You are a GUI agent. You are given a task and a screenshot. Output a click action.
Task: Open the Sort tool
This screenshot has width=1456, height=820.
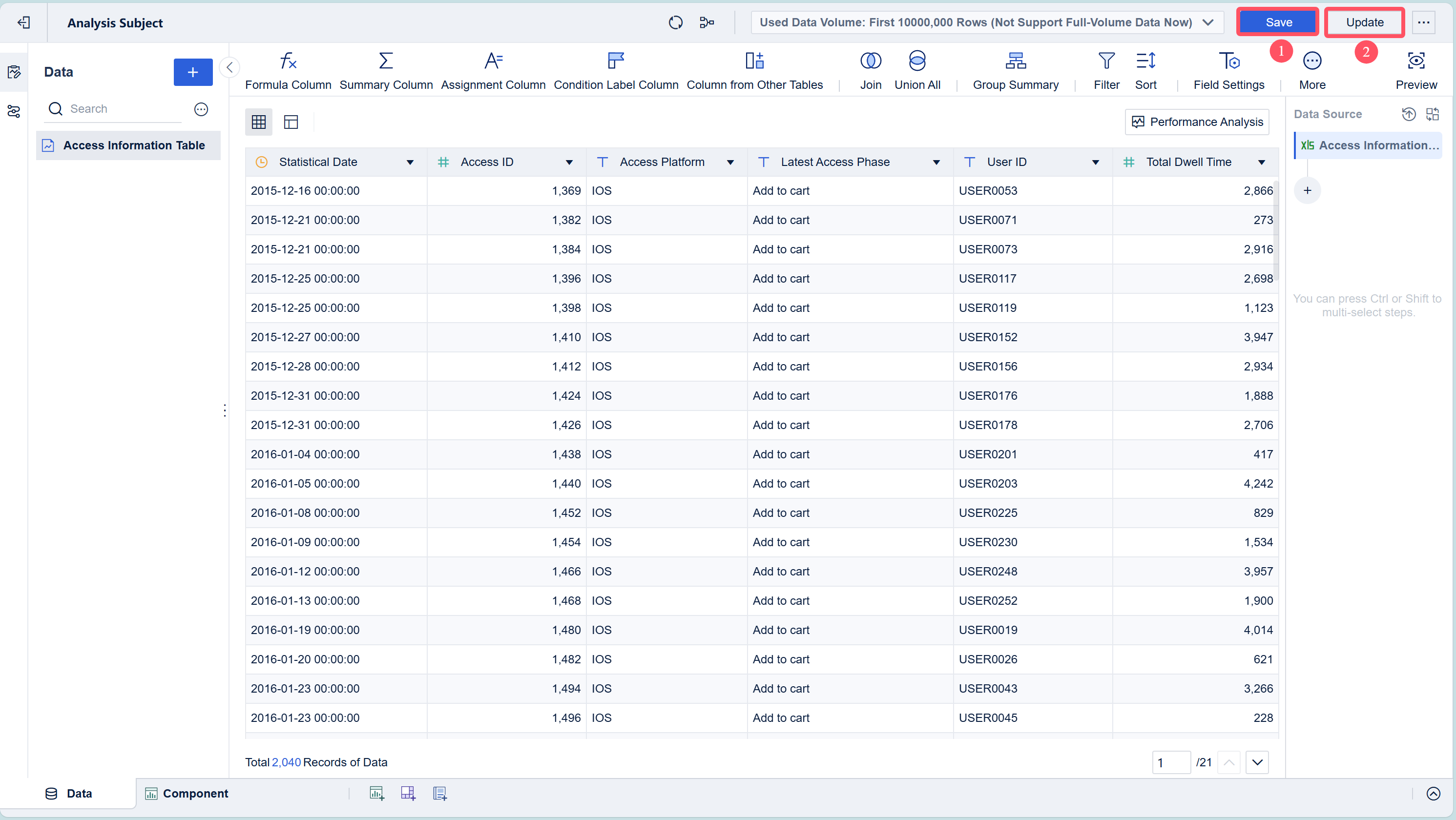1145,71
